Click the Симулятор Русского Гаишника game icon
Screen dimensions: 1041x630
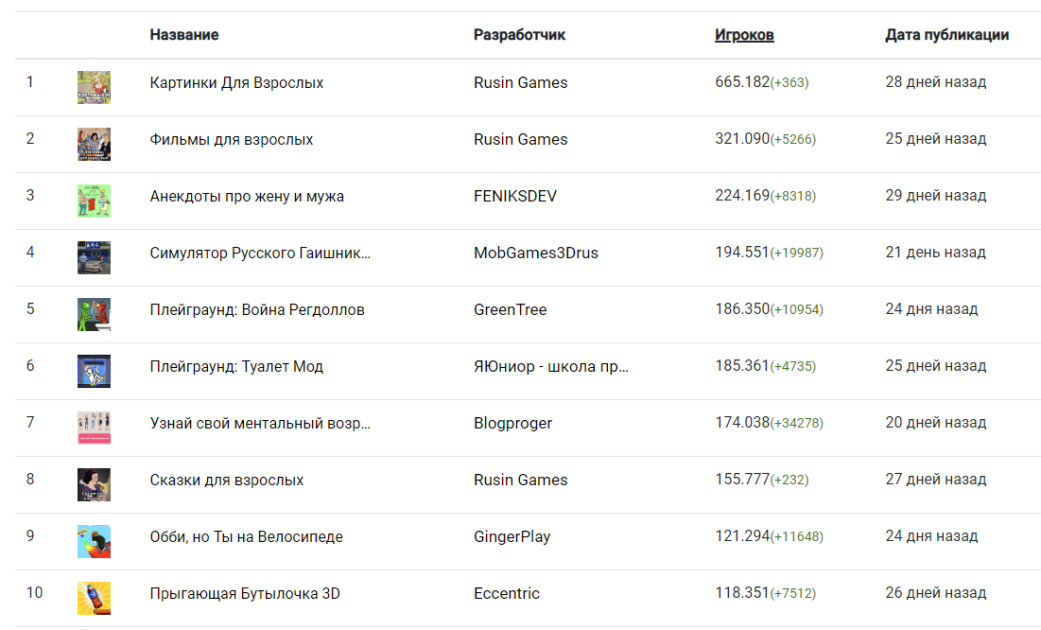click(94, 257)
